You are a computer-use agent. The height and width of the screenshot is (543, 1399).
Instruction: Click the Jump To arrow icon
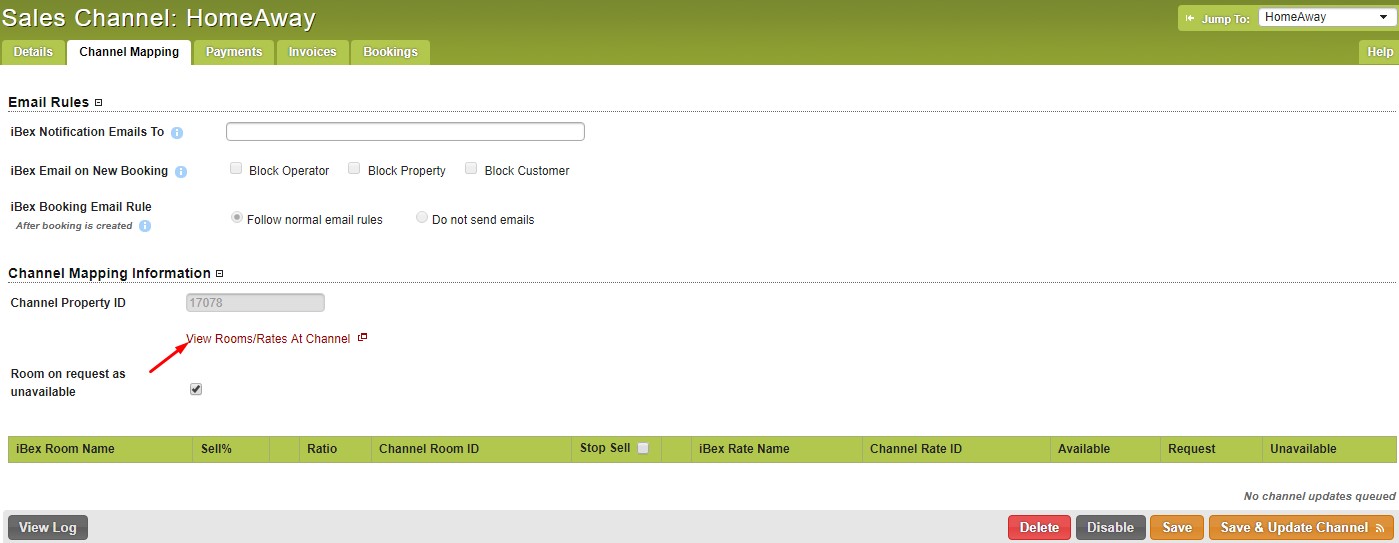click(1190, 18)
